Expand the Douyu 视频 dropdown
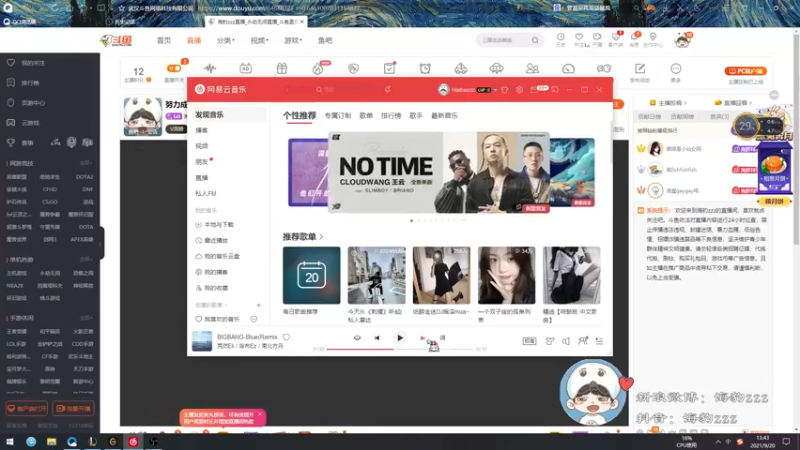Image resolution: width=800 pixels, height=450 pixels. point(259,40)
